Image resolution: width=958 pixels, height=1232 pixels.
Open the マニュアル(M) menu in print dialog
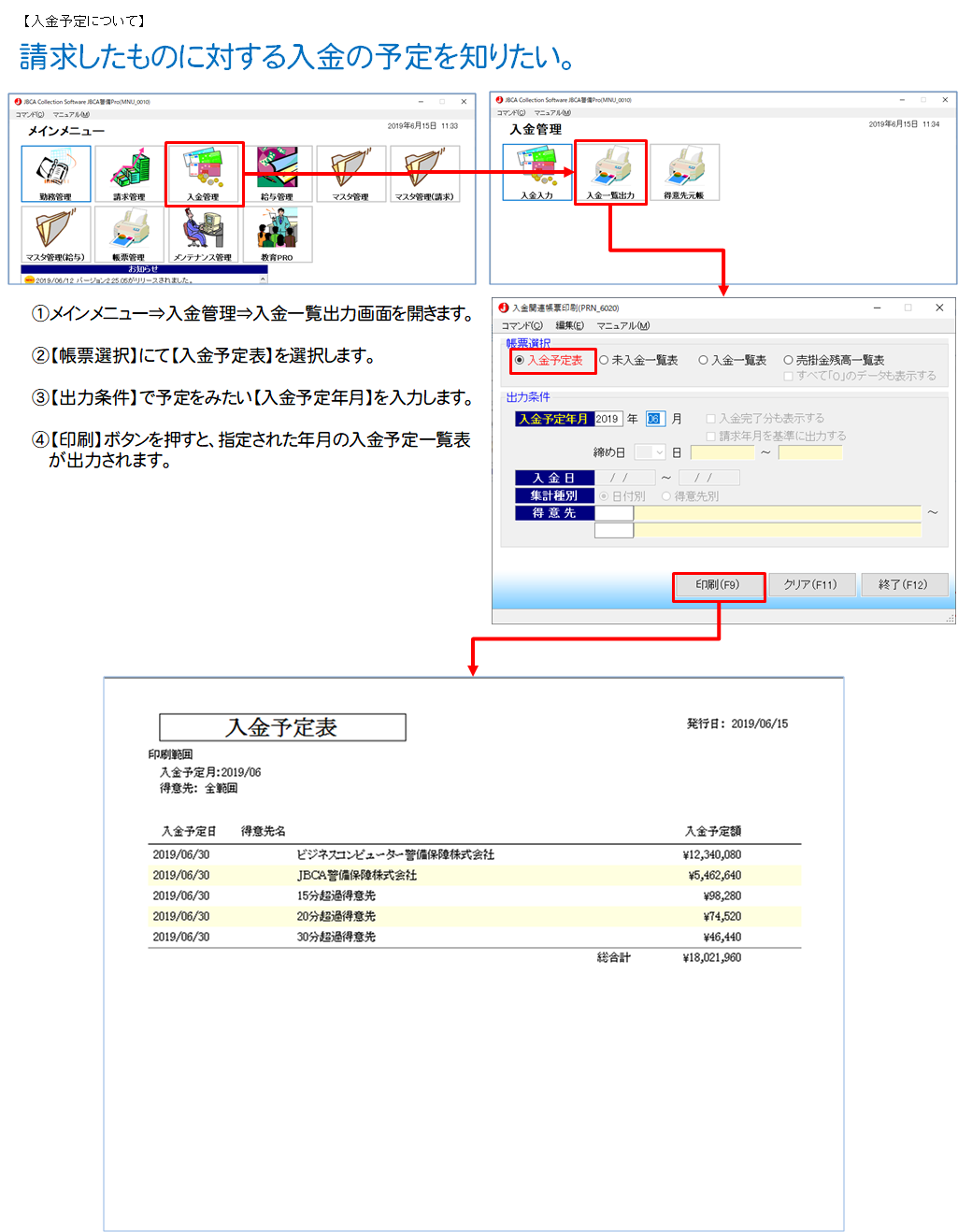[622, 325]
